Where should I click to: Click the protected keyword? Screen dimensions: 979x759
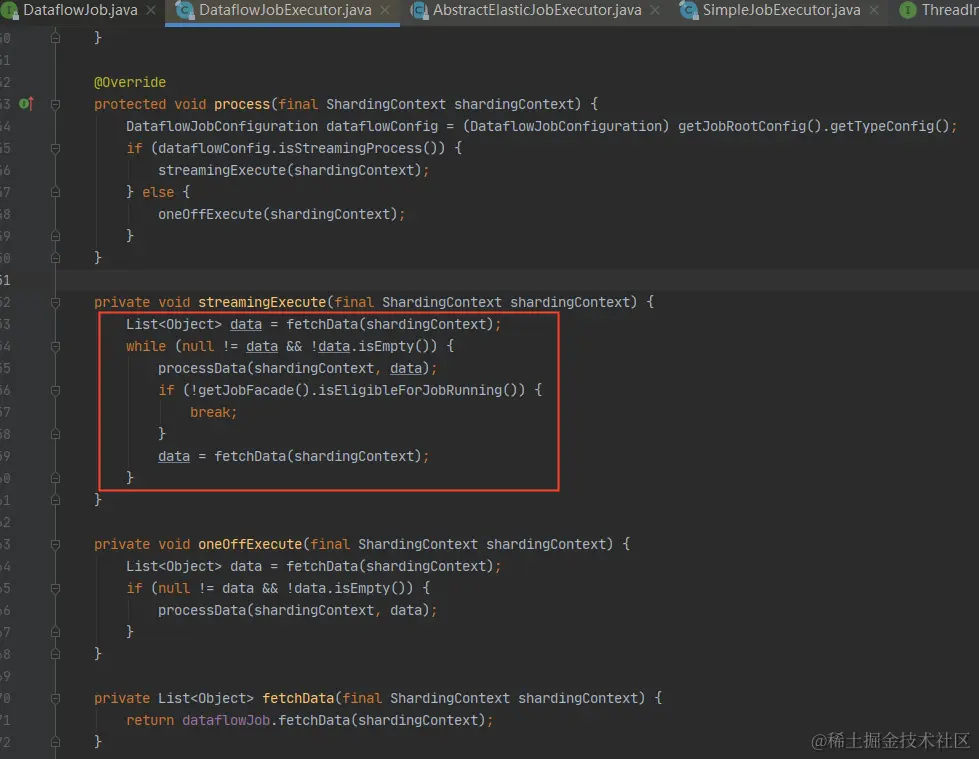coord(130,104)
